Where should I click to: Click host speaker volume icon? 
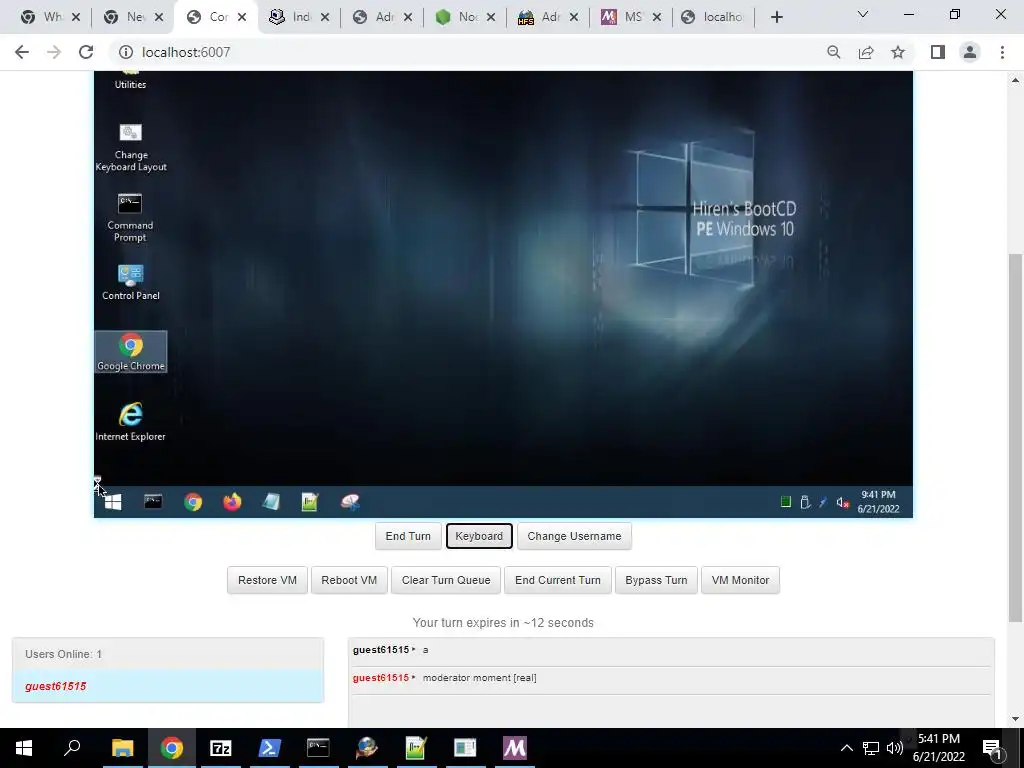click(895, 748)
